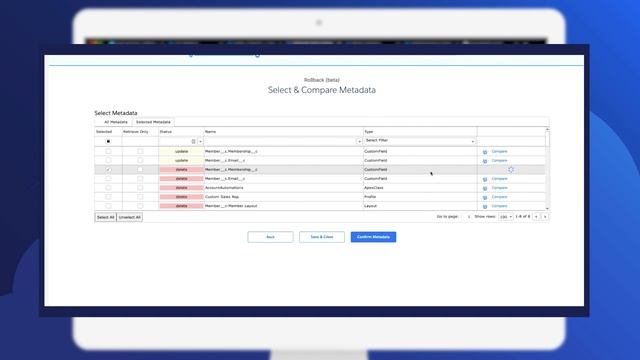Select the Custom: Sales Rep row checkbox

coord(108,197)
